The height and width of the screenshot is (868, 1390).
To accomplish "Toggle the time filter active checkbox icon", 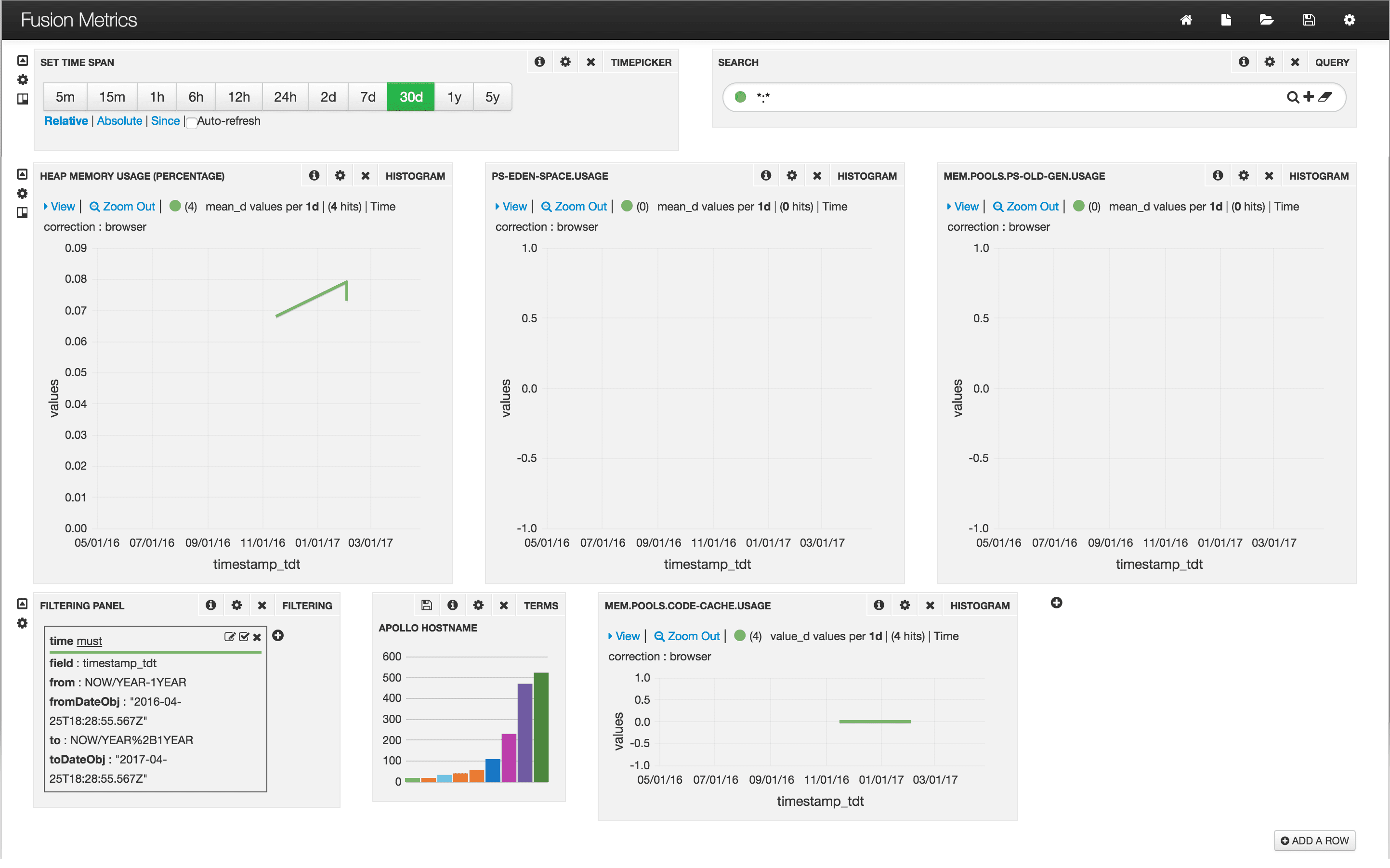I will point(244,637).
